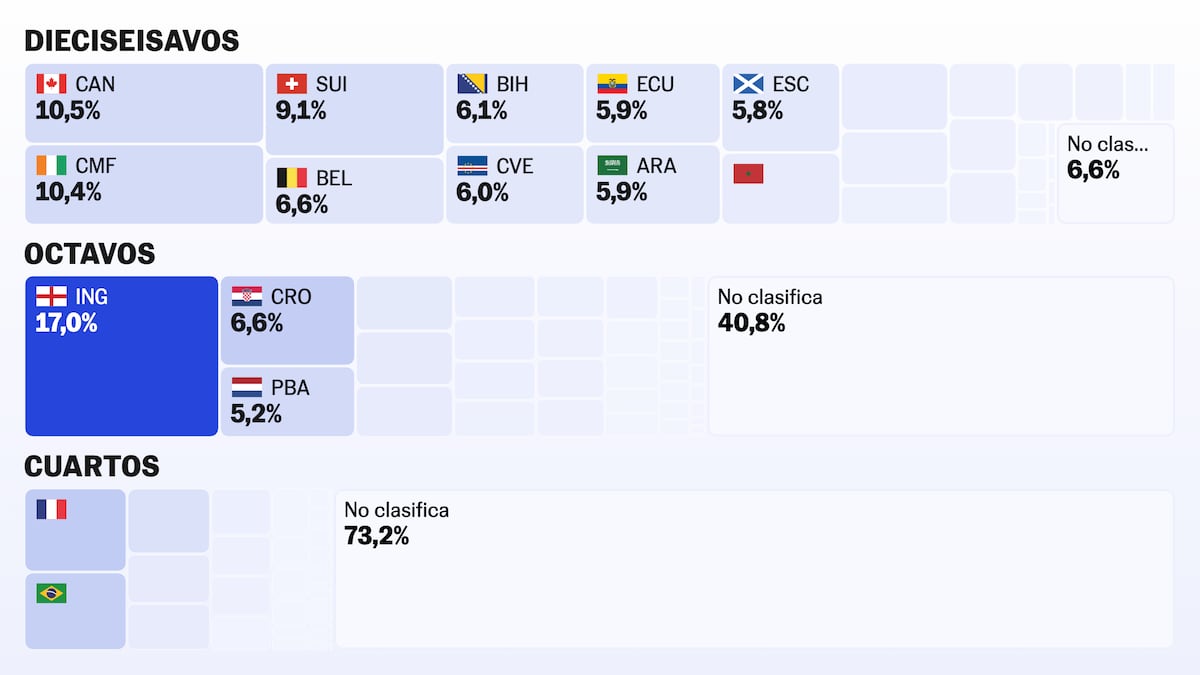Click the Cape Verde flag by CVE

click(472, 165)
